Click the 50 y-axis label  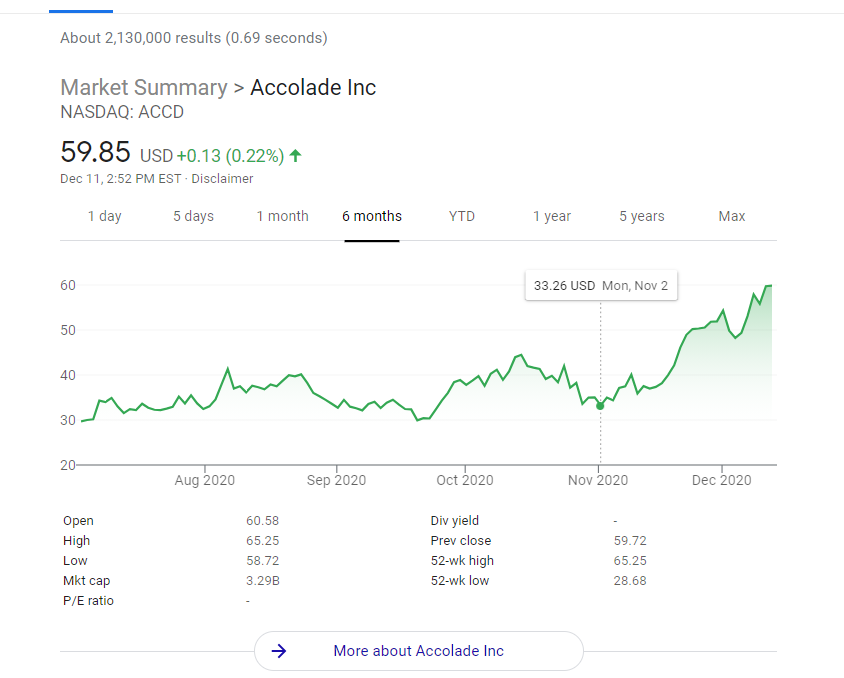pyautogui.click(x=68, y=330)
